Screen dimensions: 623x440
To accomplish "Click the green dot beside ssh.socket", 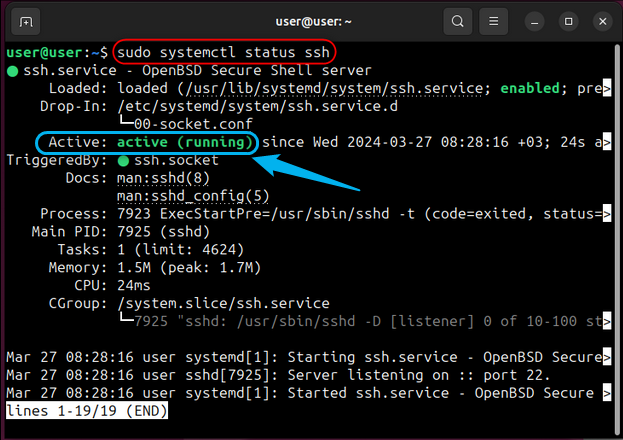I will (123, 160).
